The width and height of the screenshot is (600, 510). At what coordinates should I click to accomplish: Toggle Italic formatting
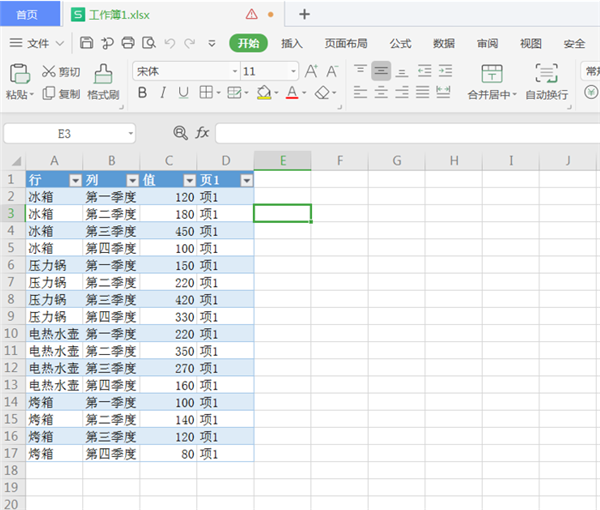[163, 93]
